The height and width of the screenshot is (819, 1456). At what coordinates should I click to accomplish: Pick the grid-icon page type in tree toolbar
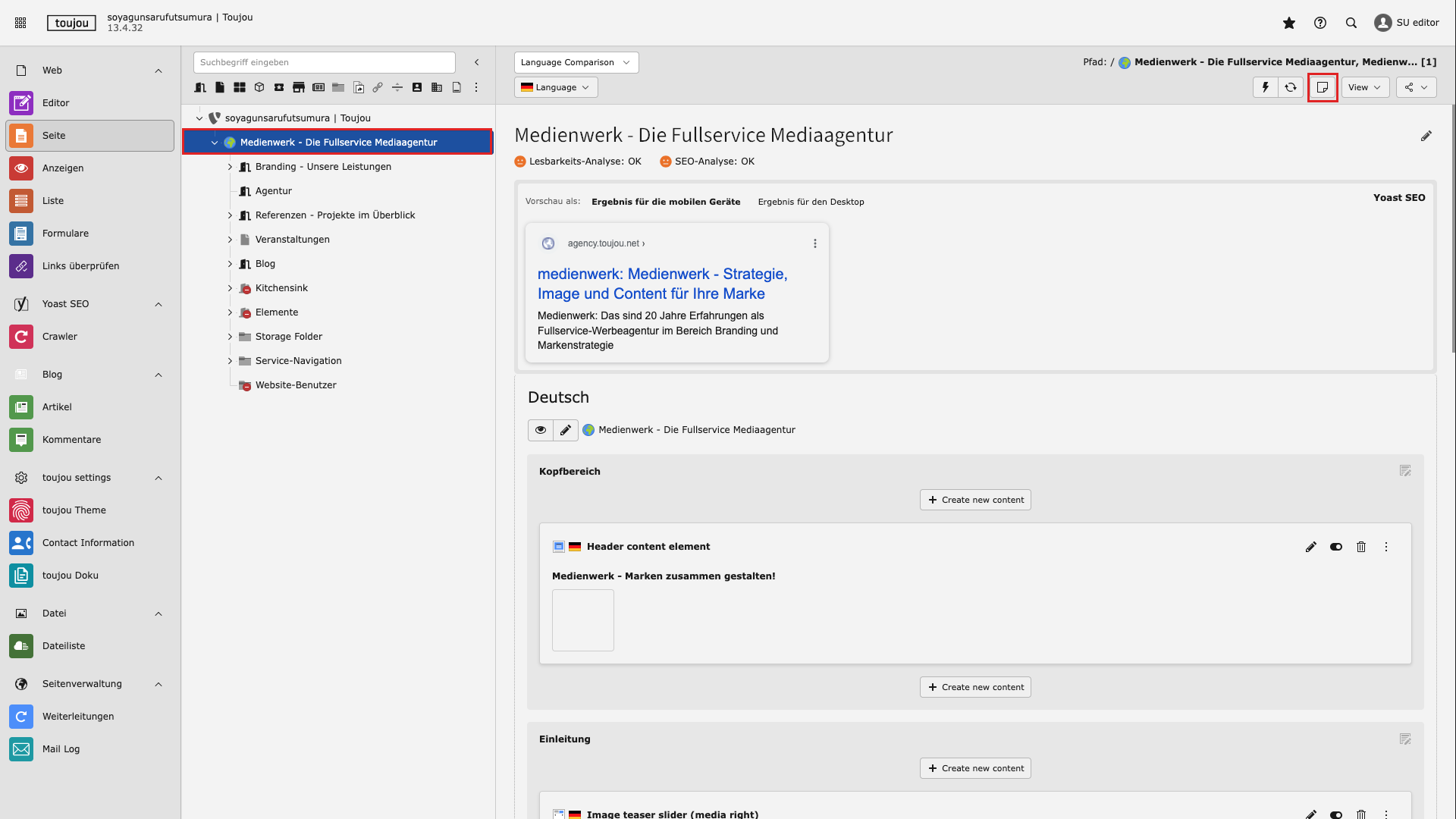[240, 87]
